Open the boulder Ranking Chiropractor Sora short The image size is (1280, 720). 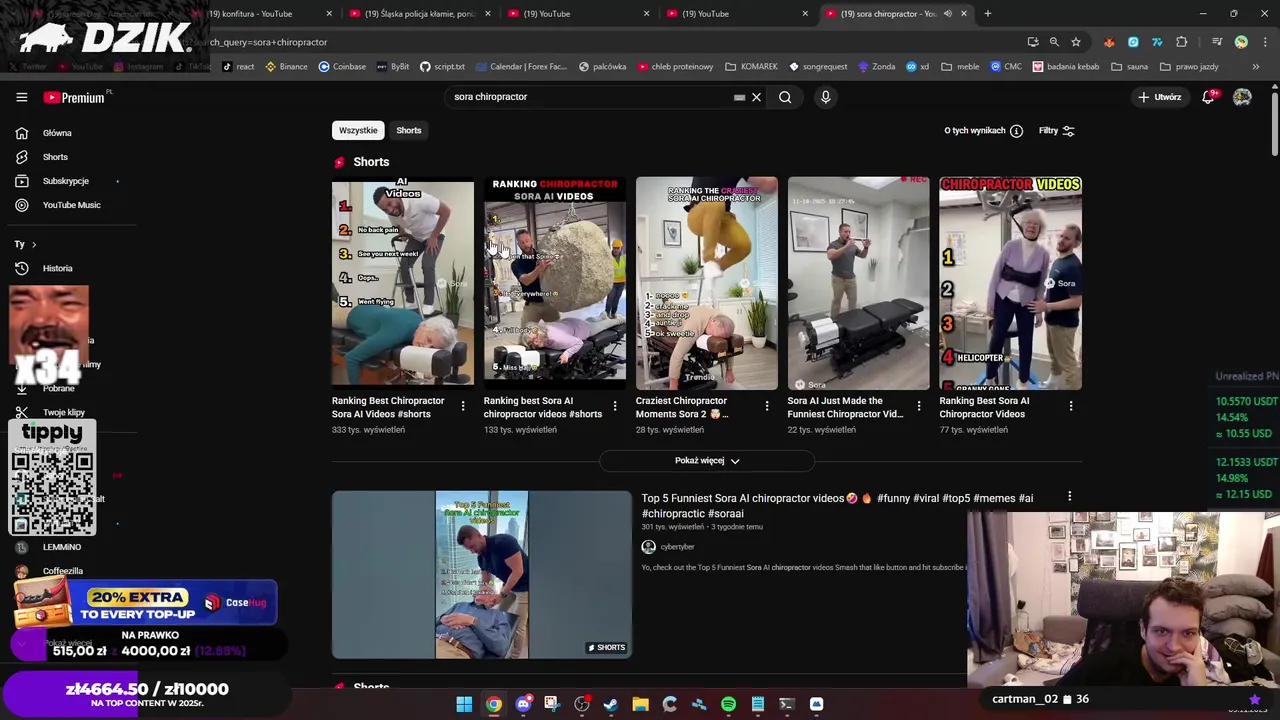[x=555, y=283]
